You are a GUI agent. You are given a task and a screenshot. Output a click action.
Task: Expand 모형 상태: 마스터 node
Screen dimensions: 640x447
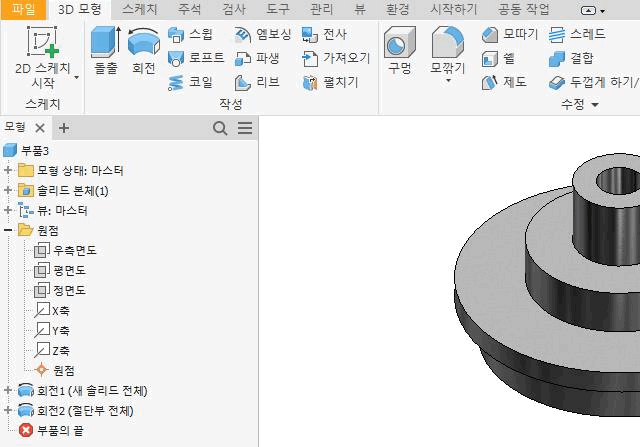8,170
